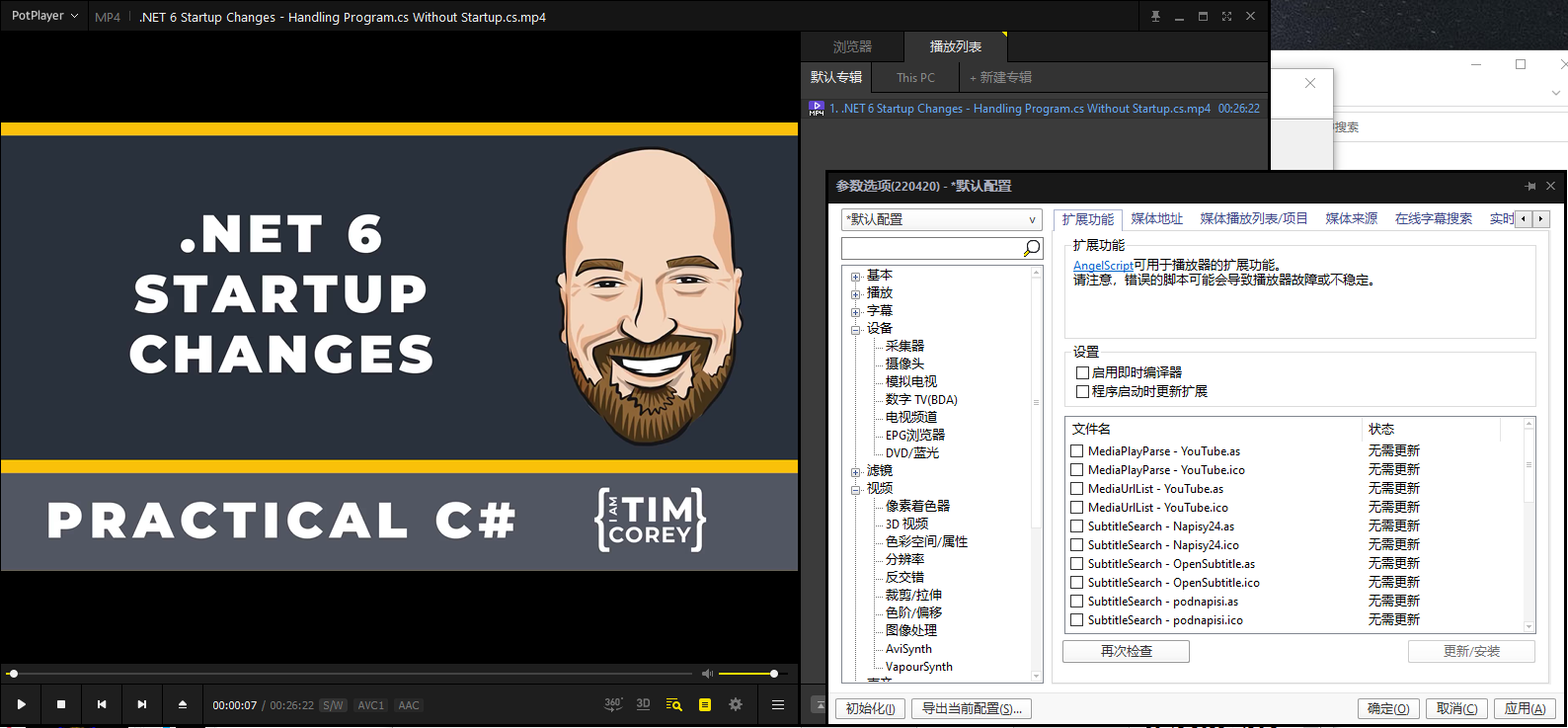Check SubtitleSearch - podnapisi.ico

pos(1077,619)
